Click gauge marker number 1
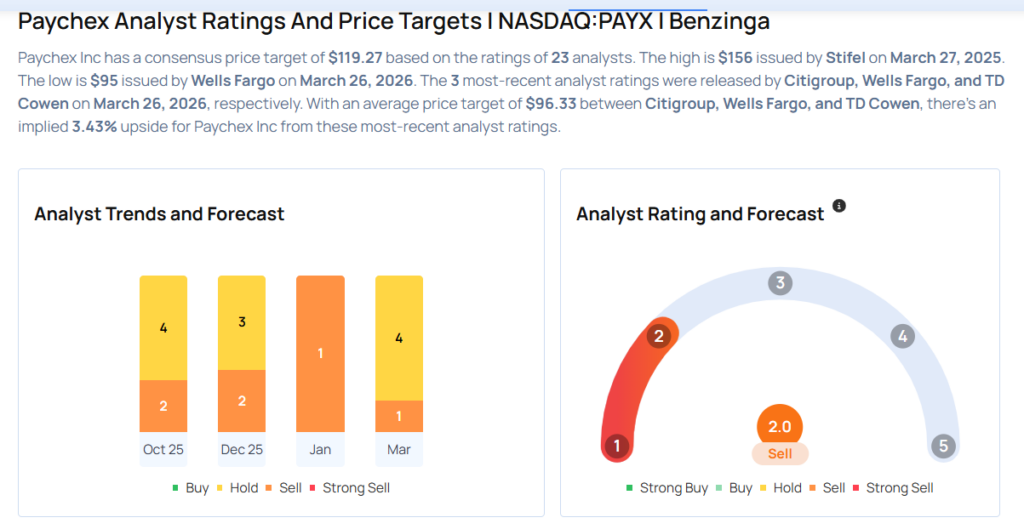1024x529 pixels. [x=617, y=445]
